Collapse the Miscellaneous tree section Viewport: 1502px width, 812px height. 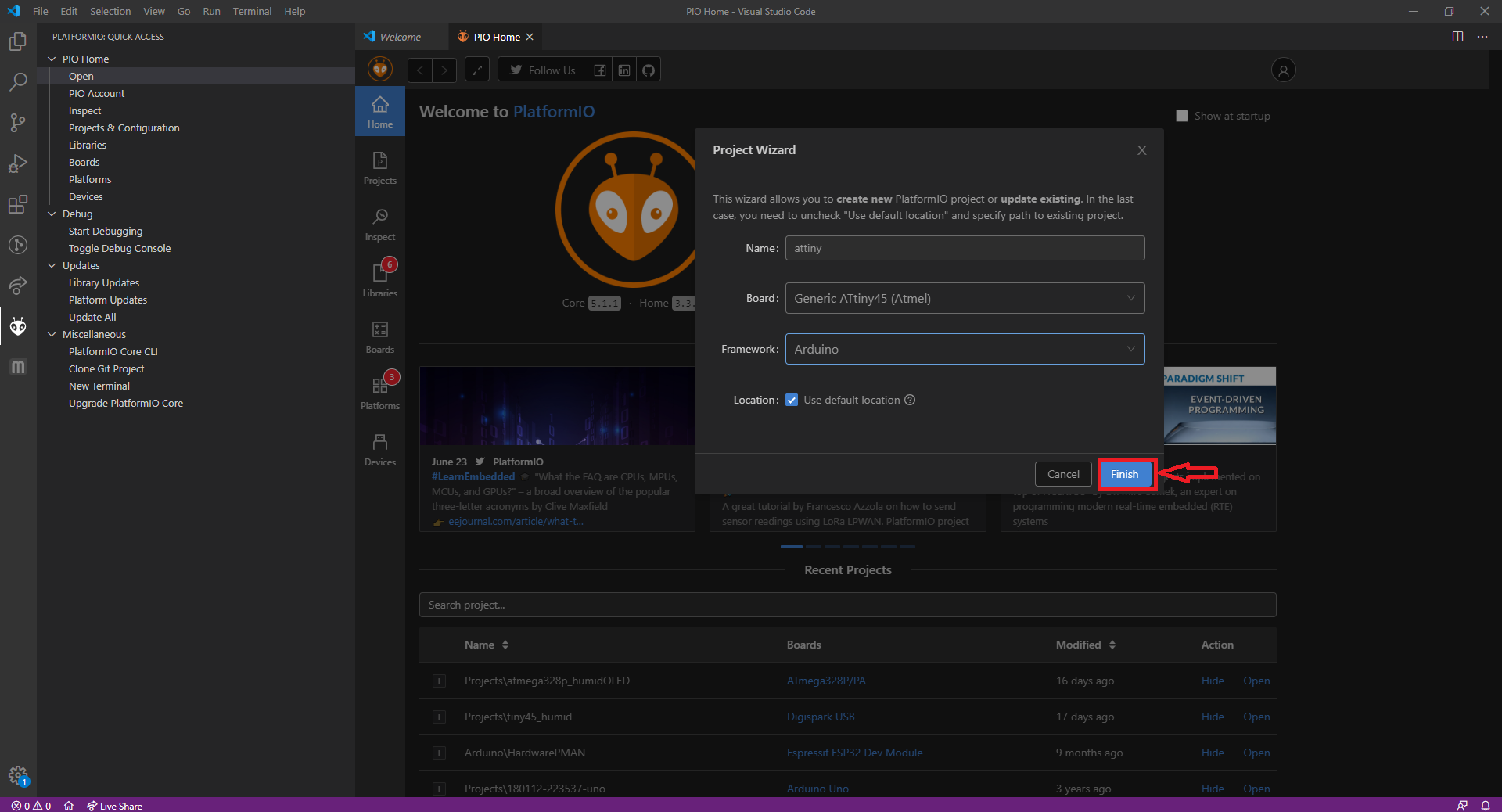(x=52, y=334)
